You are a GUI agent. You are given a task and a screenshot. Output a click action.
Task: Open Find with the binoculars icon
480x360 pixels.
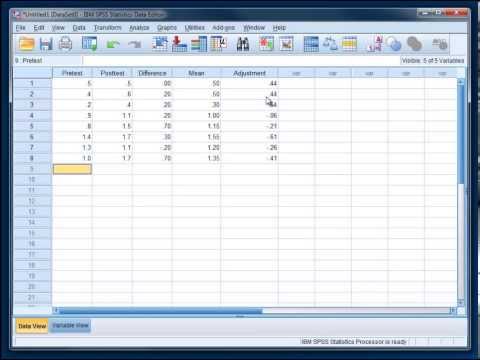tap(243, 44)
